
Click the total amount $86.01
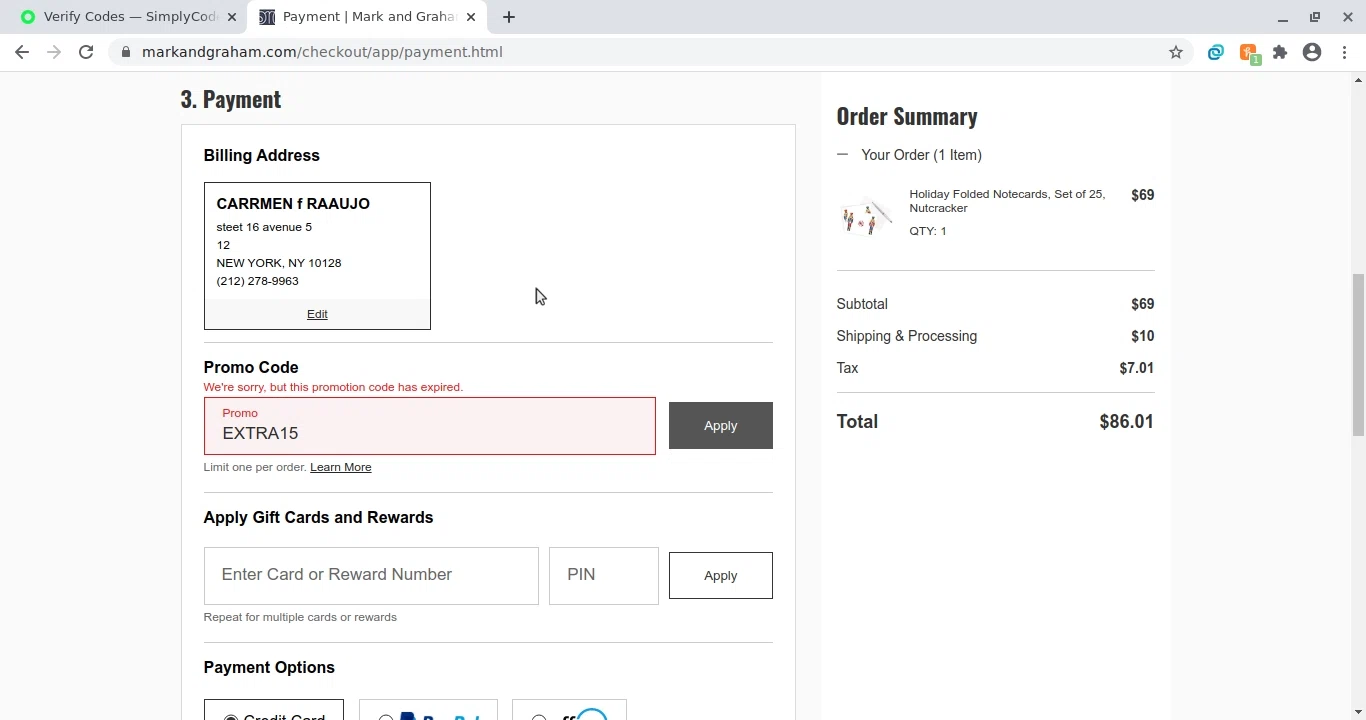[x=1126, y=422]
